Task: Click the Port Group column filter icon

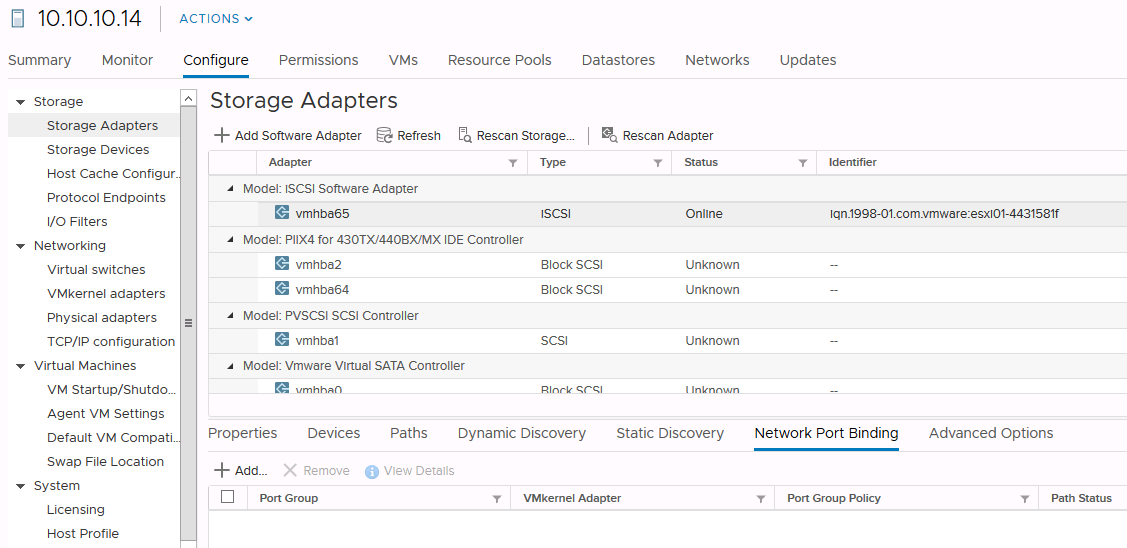Action: click(496, 499)
